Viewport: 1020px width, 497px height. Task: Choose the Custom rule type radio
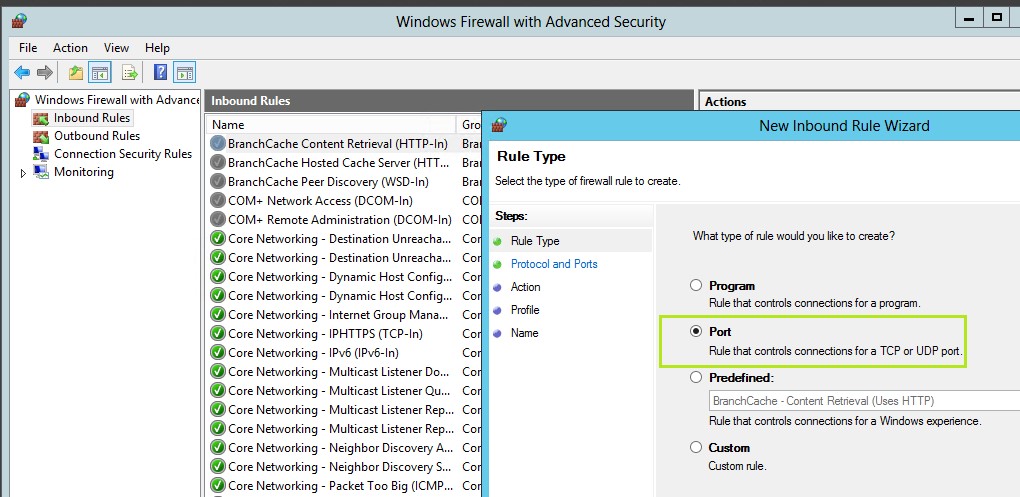696,447
